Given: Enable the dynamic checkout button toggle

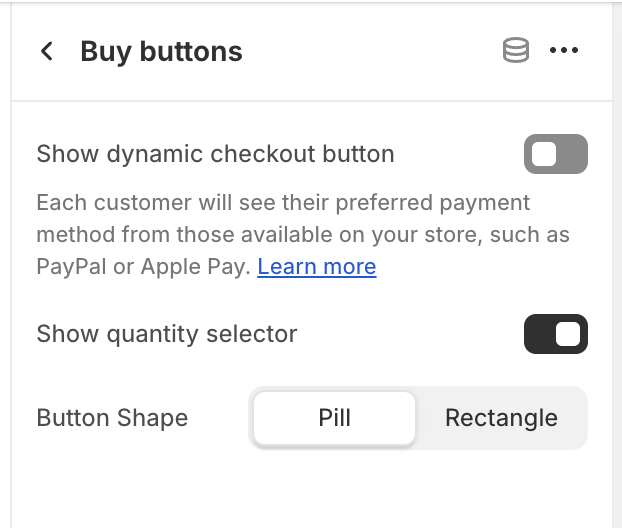Looking at the screenshot, I should click(555, 154).
